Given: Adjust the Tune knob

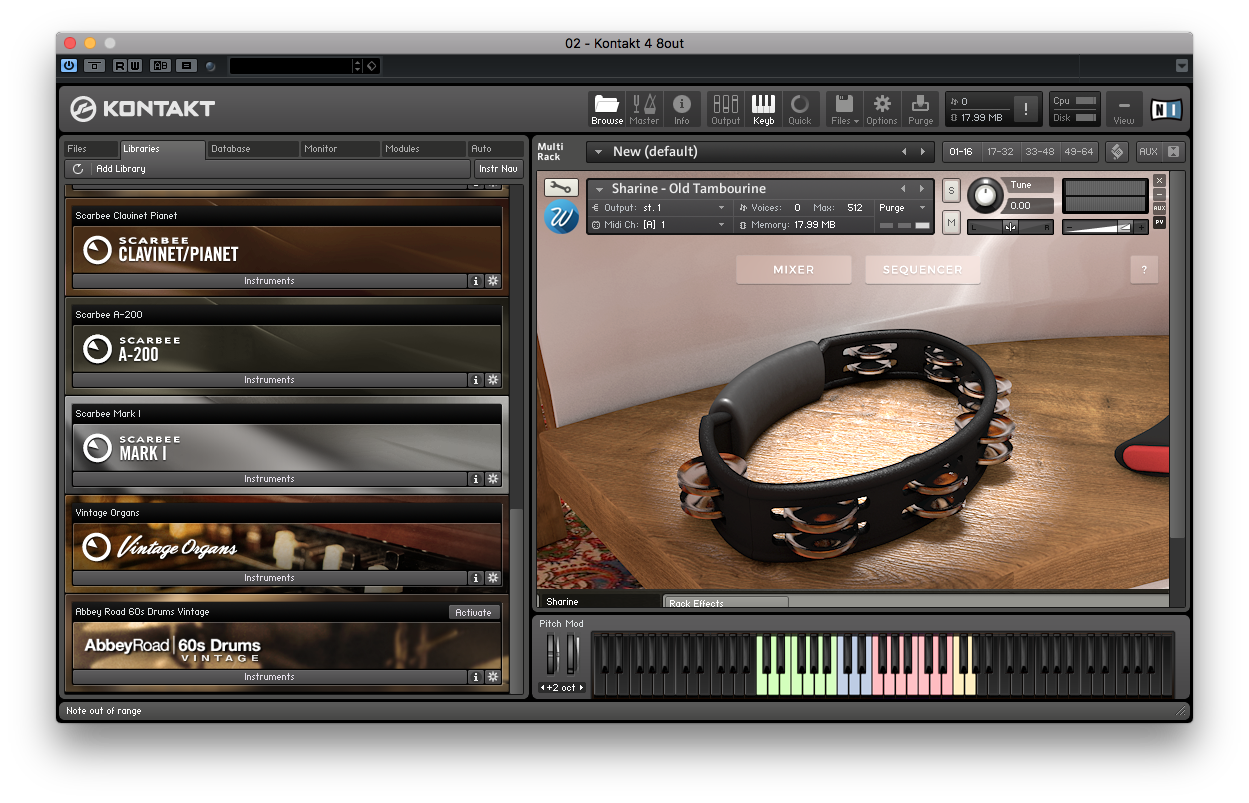Looking at the screenshot, I should tap(985, 195).
